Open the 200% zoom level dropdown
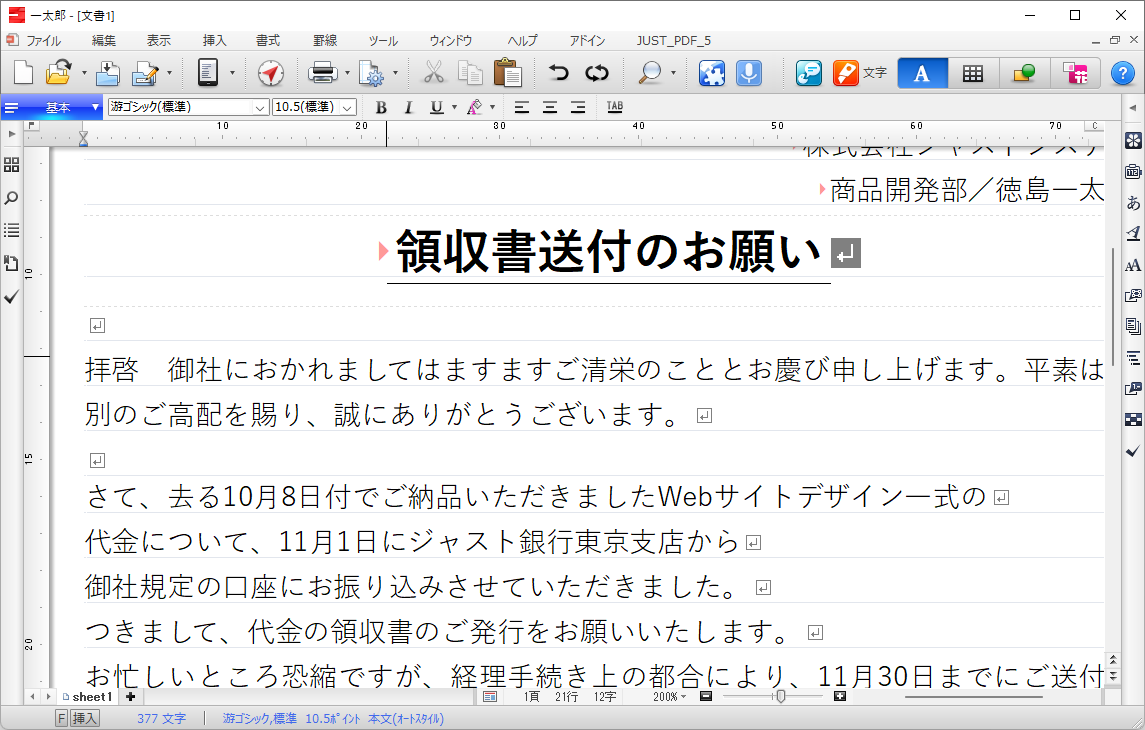This screenshot has height=730, width=1145. coord(669,697)
